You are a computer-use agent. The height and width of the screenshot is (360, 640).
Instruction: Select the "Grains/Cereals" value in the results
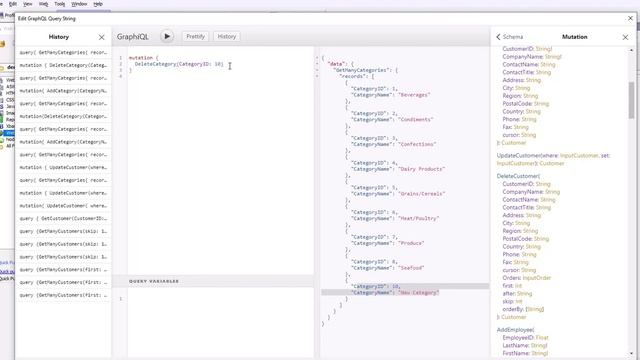tap(421, 194)
